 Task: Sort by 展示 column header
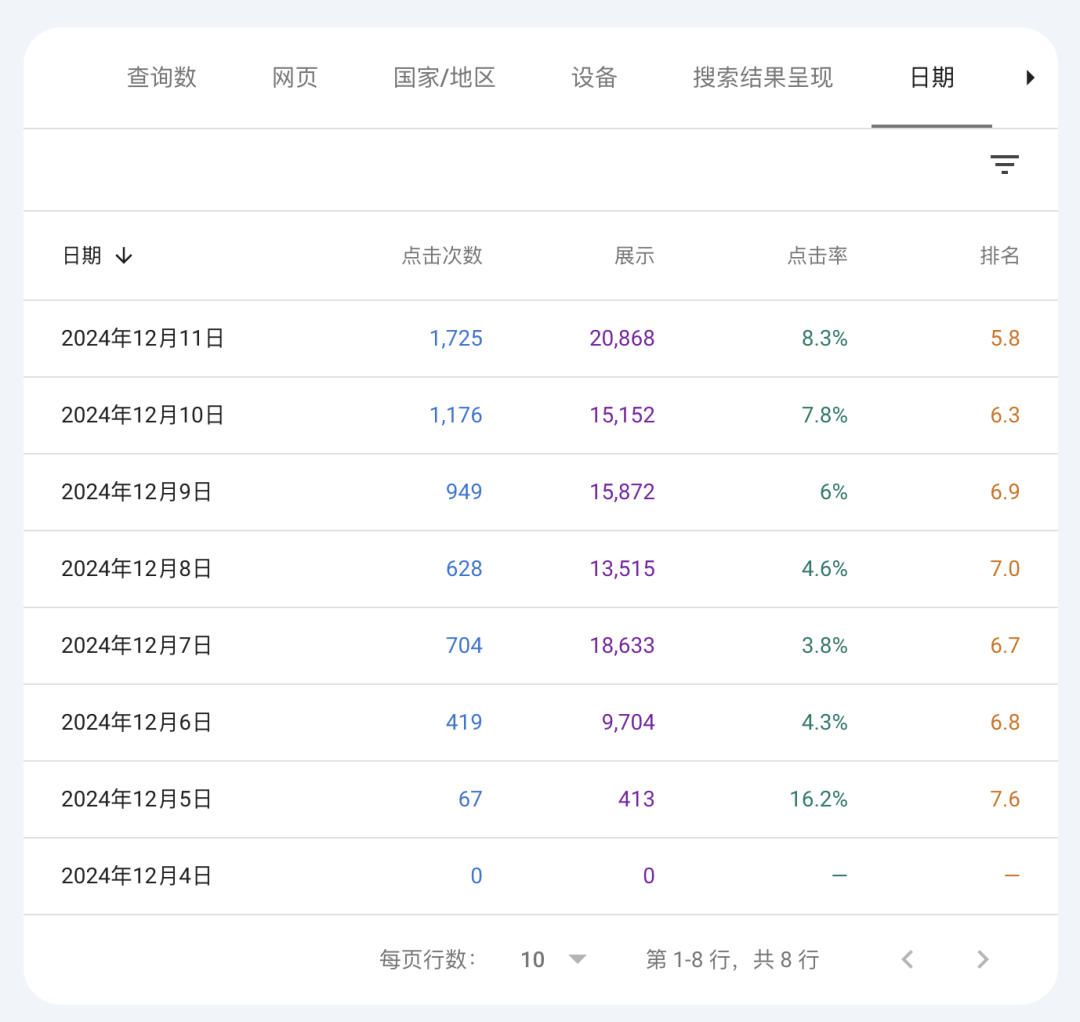pos(634,256)
